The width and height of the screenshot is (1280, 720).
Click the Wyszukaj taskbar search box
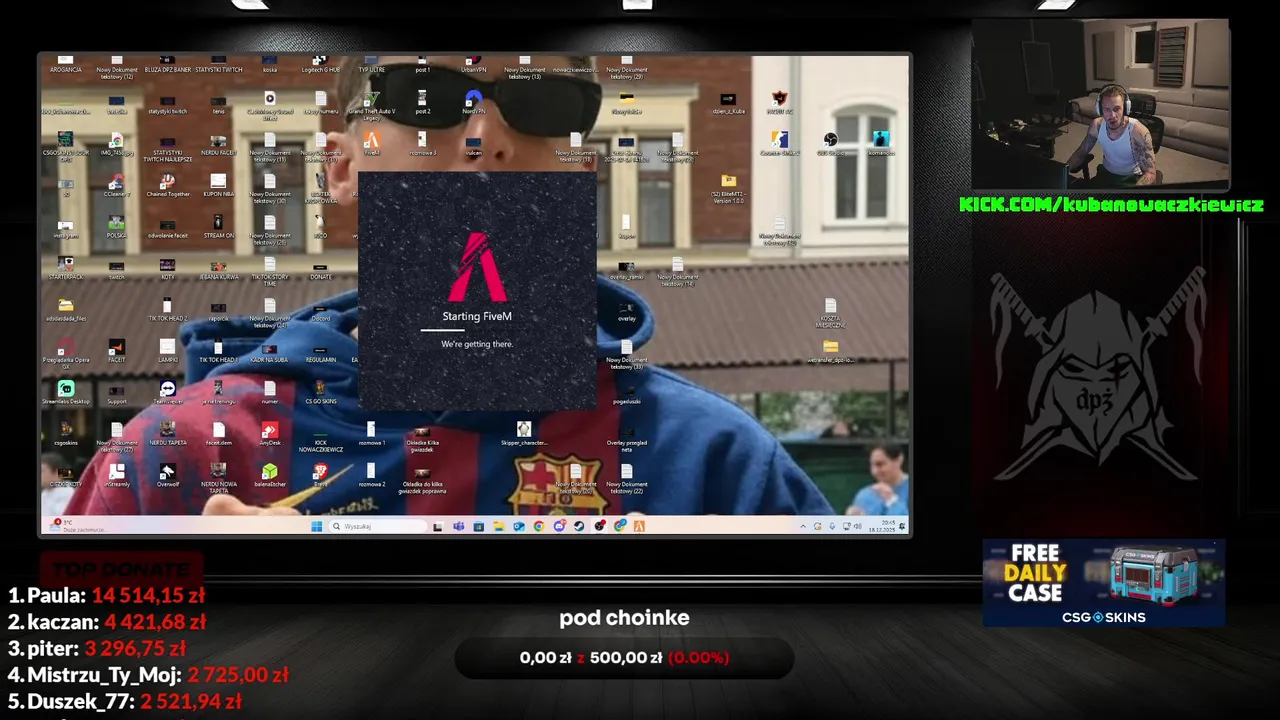(x=378, y=526)
